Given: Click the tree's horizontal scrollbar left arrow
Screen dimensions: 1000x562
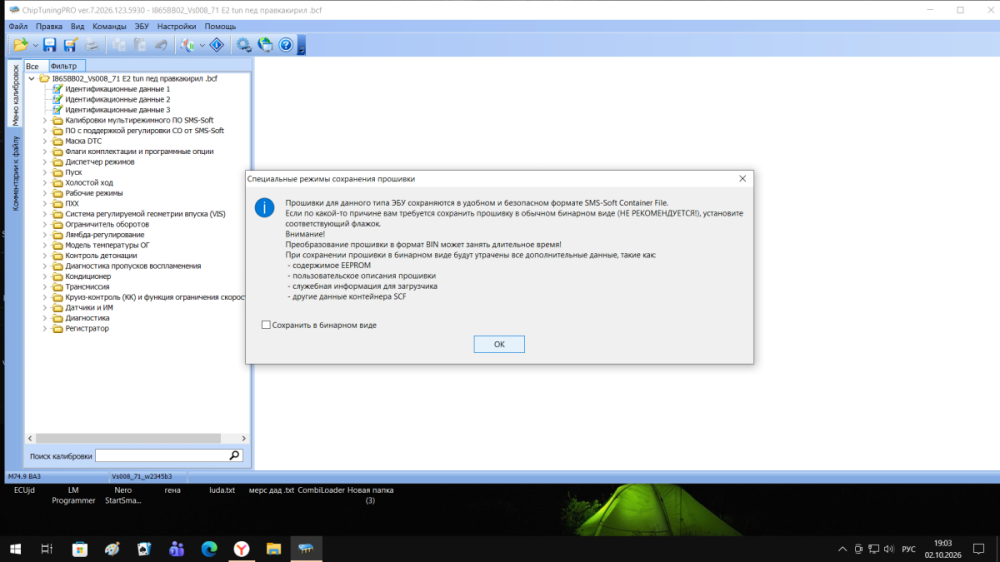Looking at the screenshot, I should click(30, 438).
